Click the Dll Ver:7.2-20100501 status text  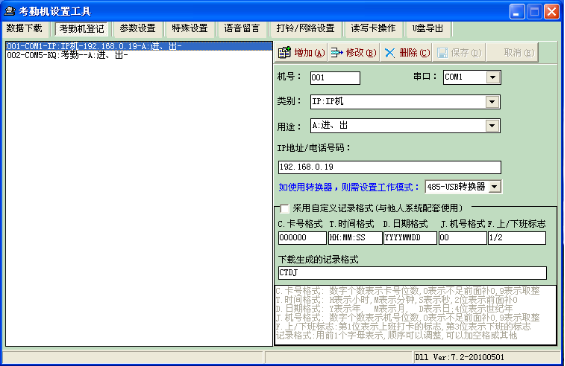(x=459, y=357)
